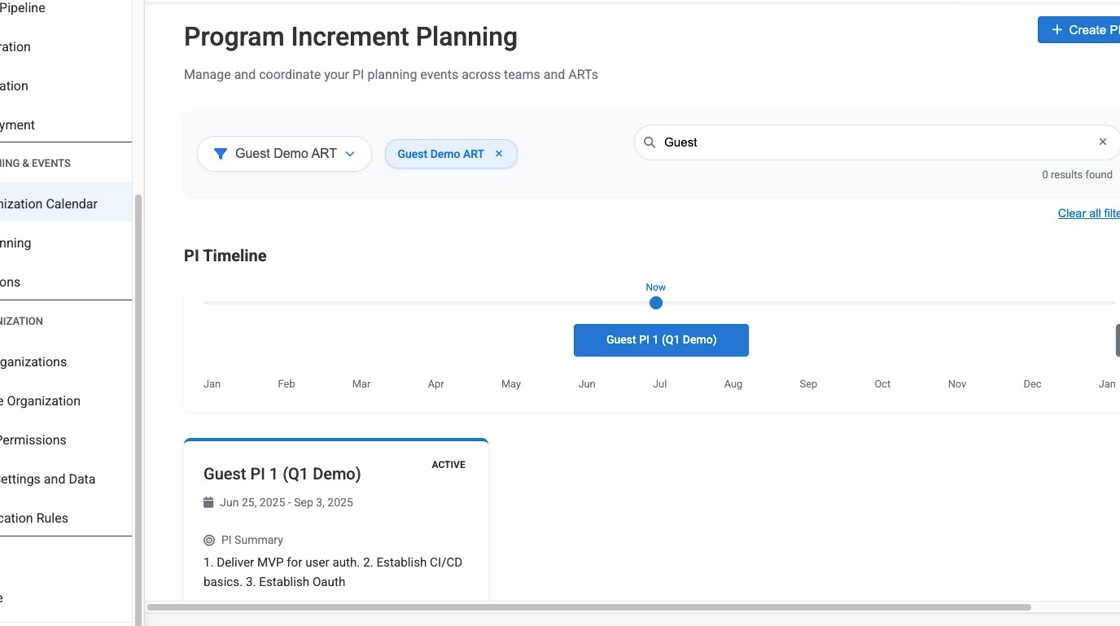Remove the Guest Demo ART filter chip
This screenshot has height=626, width=1120.
click(499, 153)
